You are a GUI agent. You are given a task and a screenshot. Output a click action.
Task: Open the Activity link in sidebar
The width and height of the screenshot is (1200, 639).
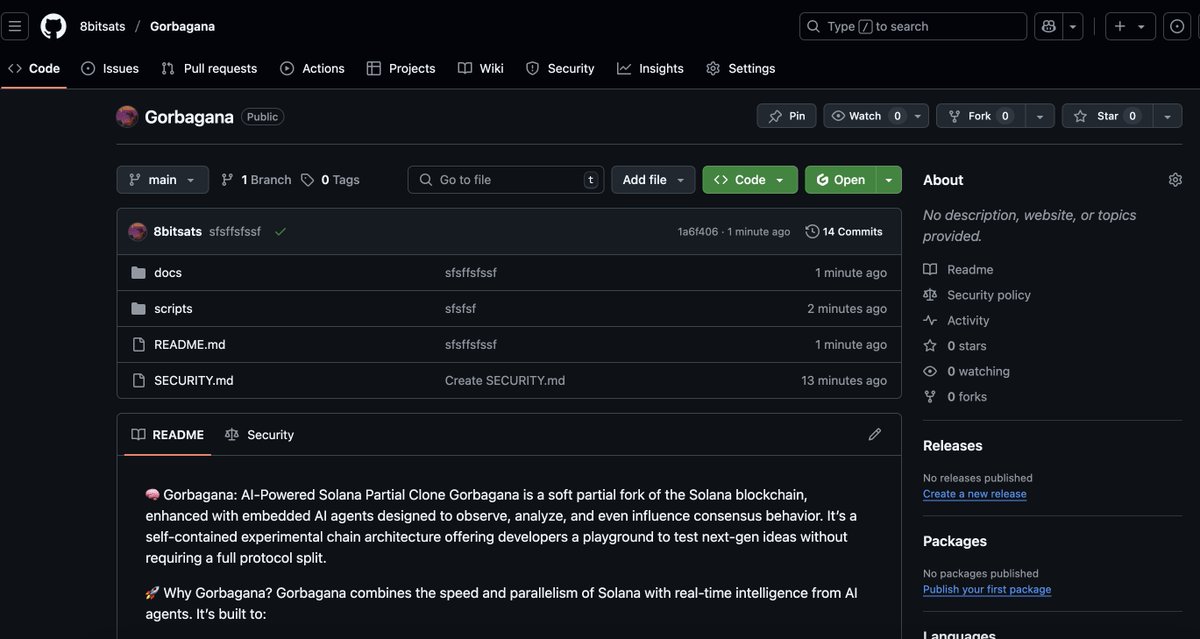tap(956, 321)
